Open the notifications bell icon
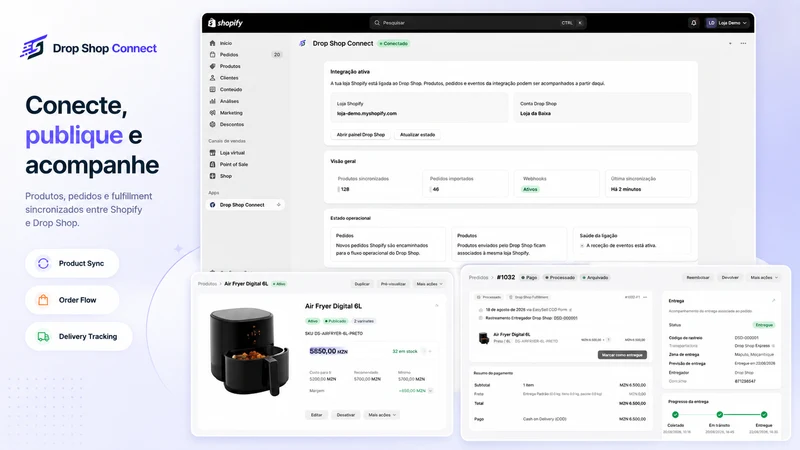Image resolution: width=800 pixels, height=450 pixels. coord(693,23)
